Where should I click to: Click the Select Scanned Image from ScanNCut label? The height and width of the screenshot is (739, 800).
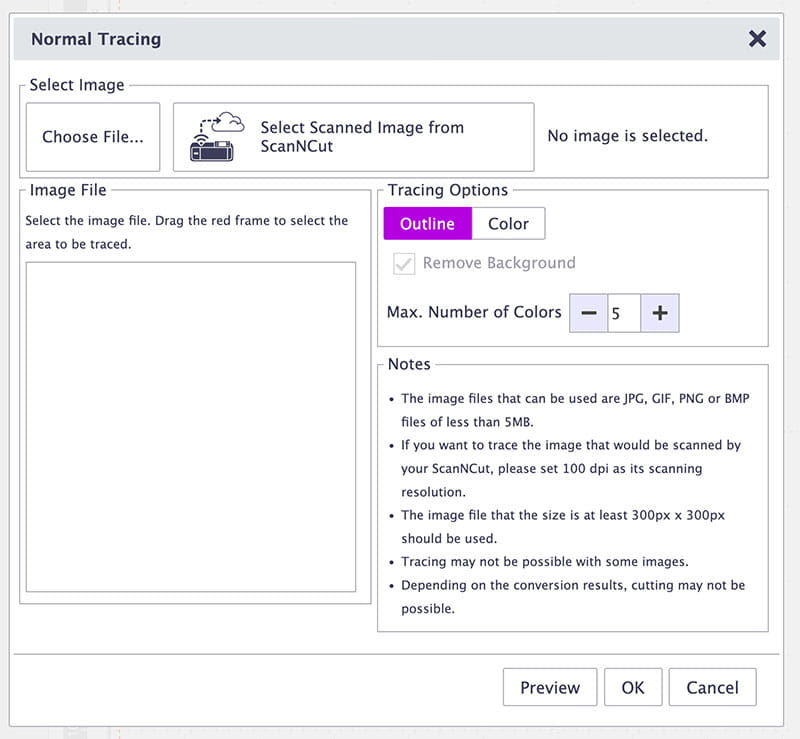362,137
